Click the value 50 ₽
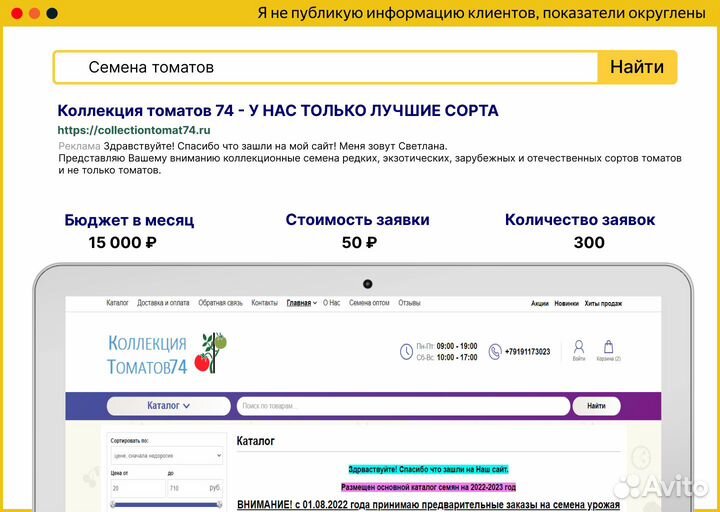Image resolution: width=720 pixels, height=512 pixels. [360, 242]
